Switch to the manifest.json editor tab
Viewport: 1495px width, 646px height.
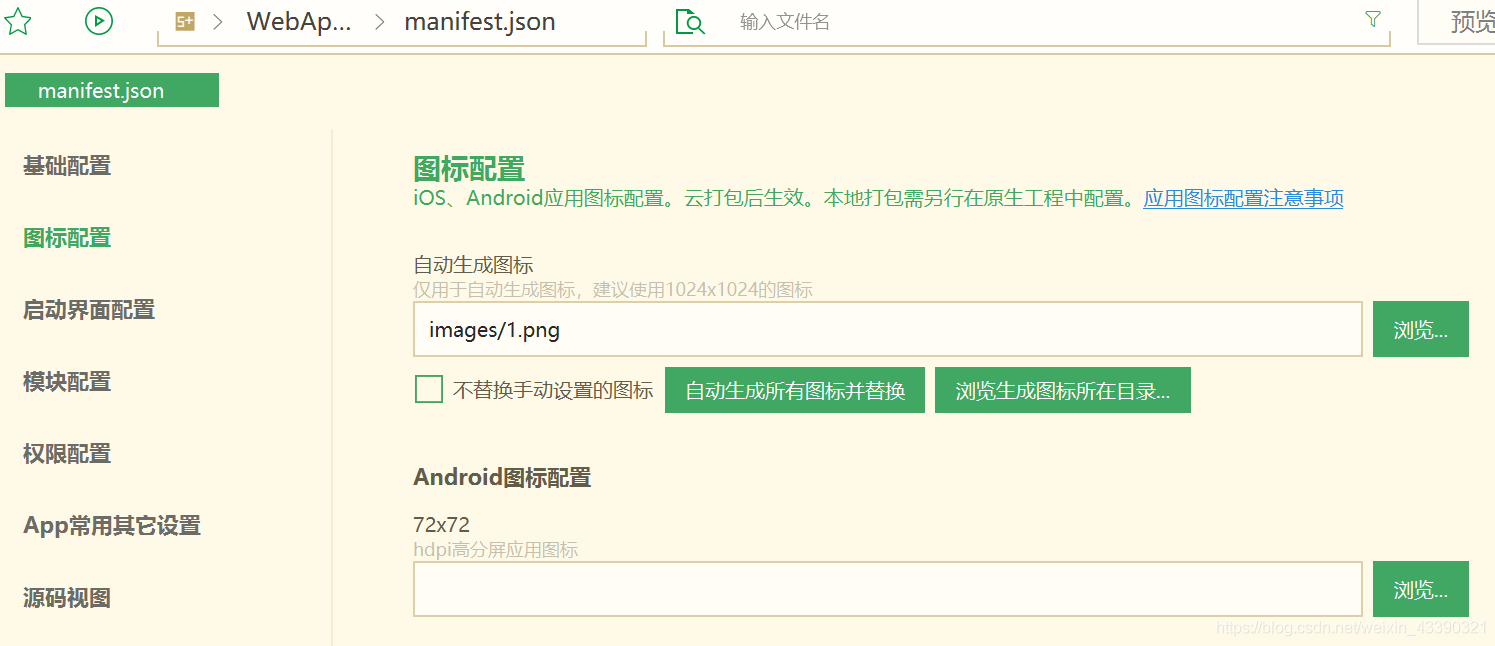tap(112, 90)
